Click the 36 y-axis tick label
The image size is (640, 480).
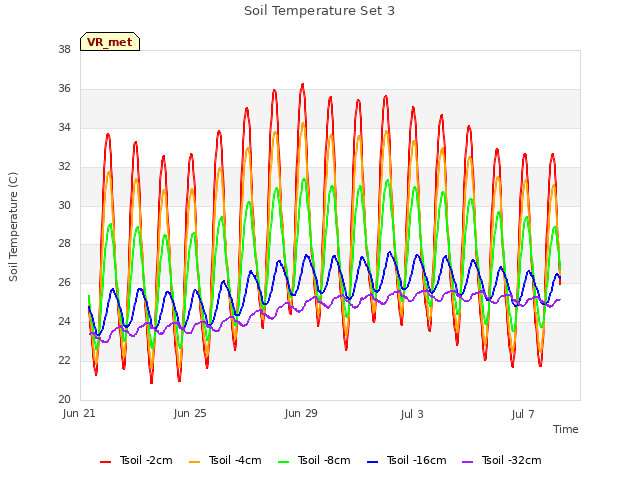click(64, 88)
